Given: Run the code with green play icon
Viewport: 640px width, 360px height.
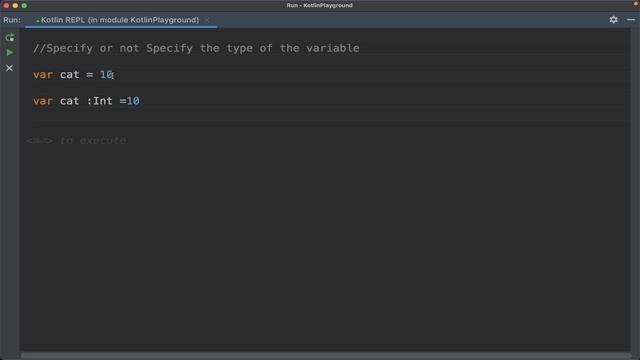Looking at the screenshot, I should pyautogui.click(x=9, y=53).
